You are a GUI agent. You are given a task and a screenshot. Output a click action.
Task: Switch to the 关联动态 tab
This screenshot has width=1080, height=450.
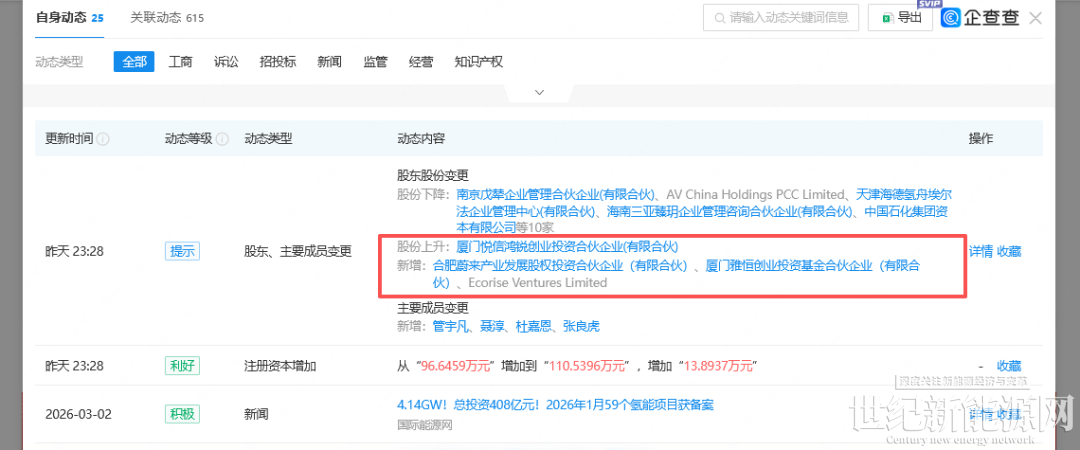(x=167, y=18)
